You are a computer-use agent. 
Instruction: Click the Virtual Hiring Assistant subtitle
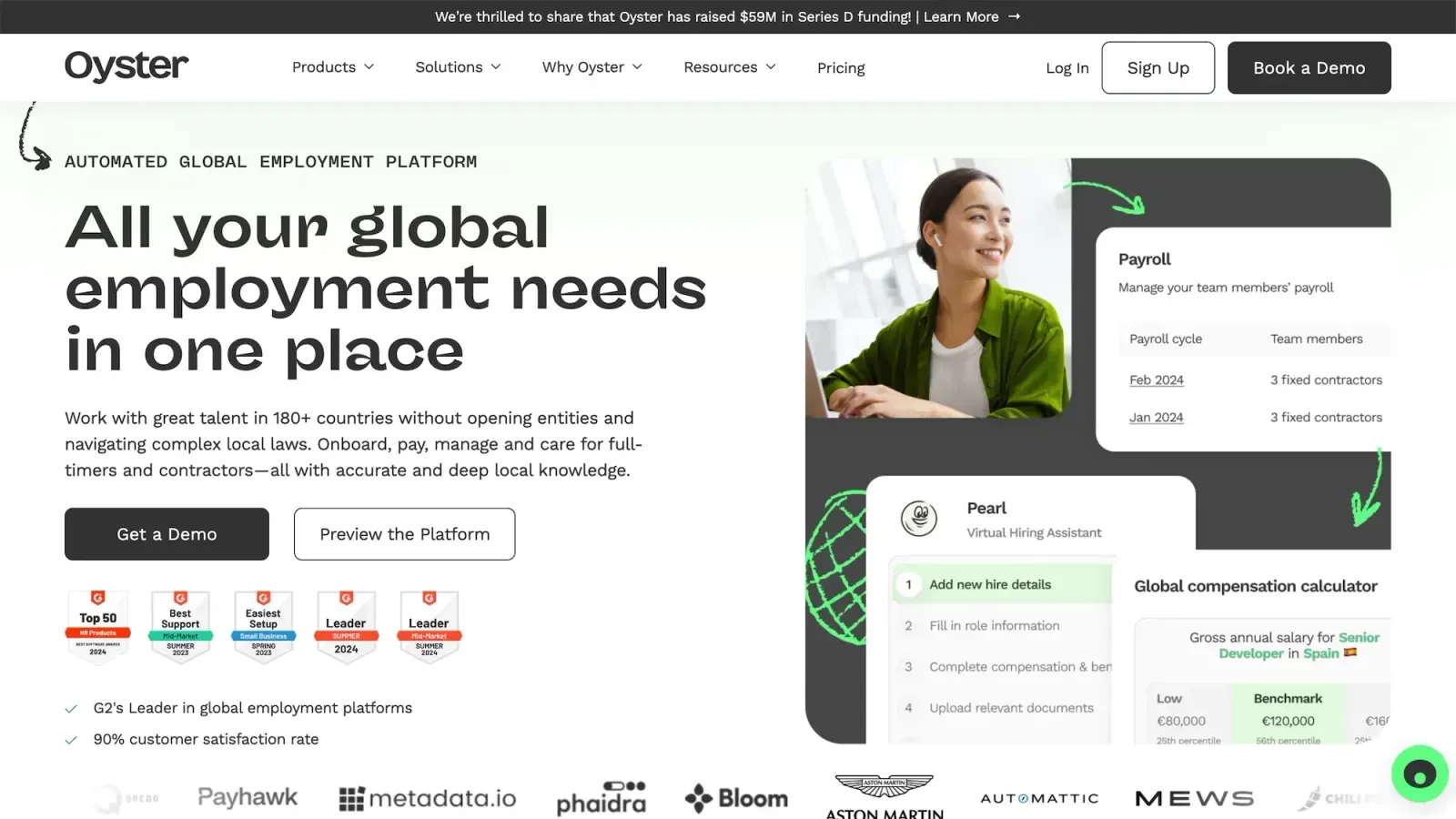[1034, 533]
